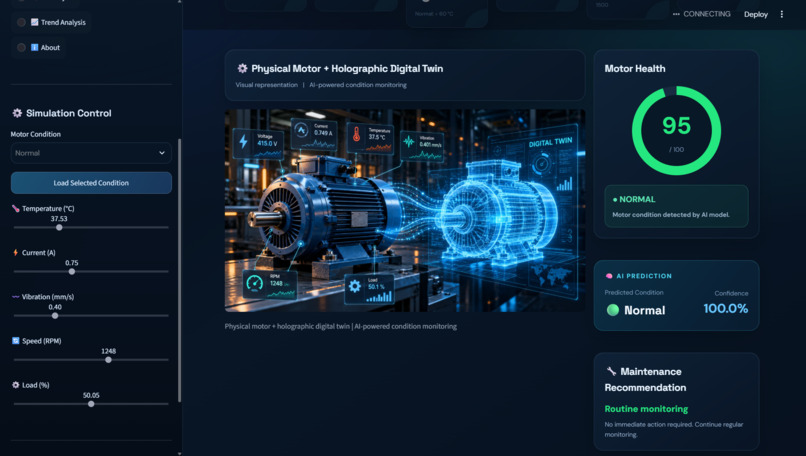
Task: Click the Simulation Control gear icon
Action: [17, 113]
